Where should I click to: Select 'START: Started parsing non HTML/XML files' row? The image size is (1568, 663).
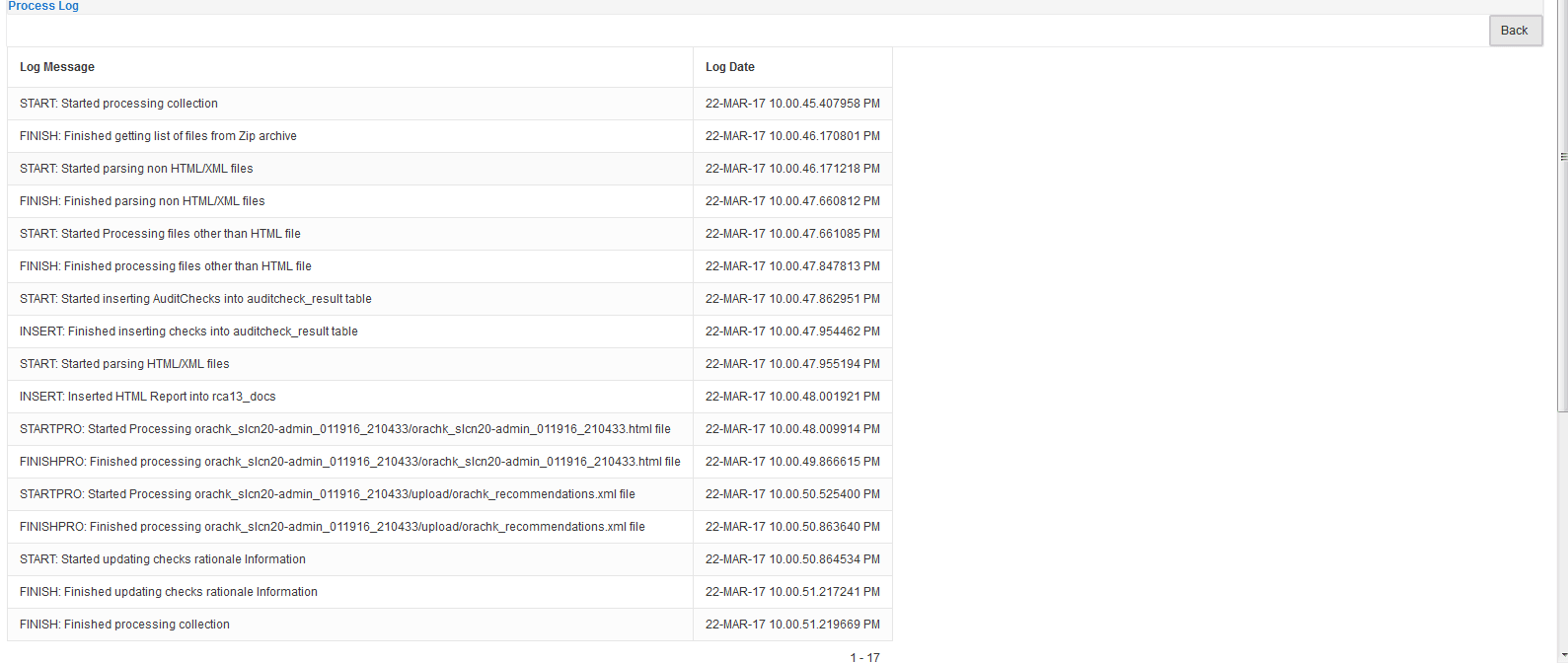click(x=450, y=169)
